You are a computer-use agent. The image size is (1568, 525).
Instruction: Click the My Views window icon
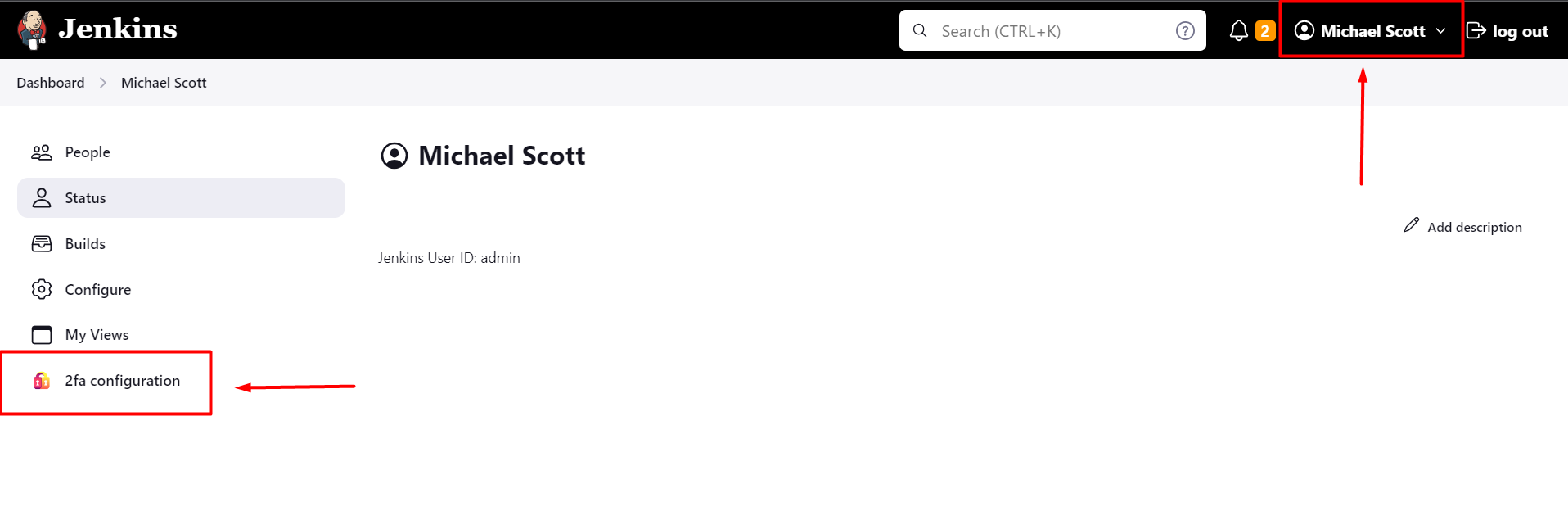pyautogui.click(x=42, y=335)
